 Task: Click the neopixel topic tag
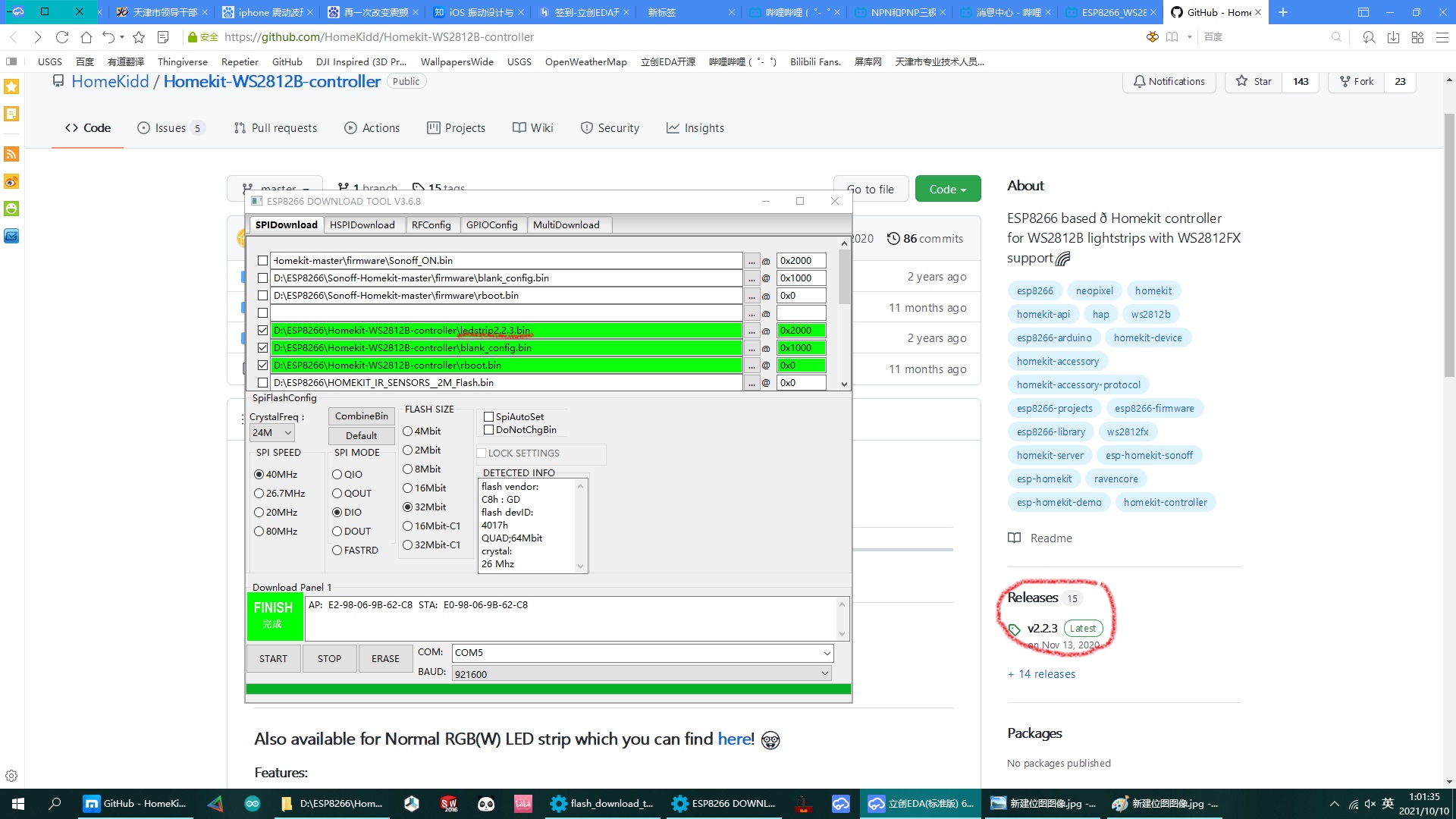click(x=1094, y=291)
